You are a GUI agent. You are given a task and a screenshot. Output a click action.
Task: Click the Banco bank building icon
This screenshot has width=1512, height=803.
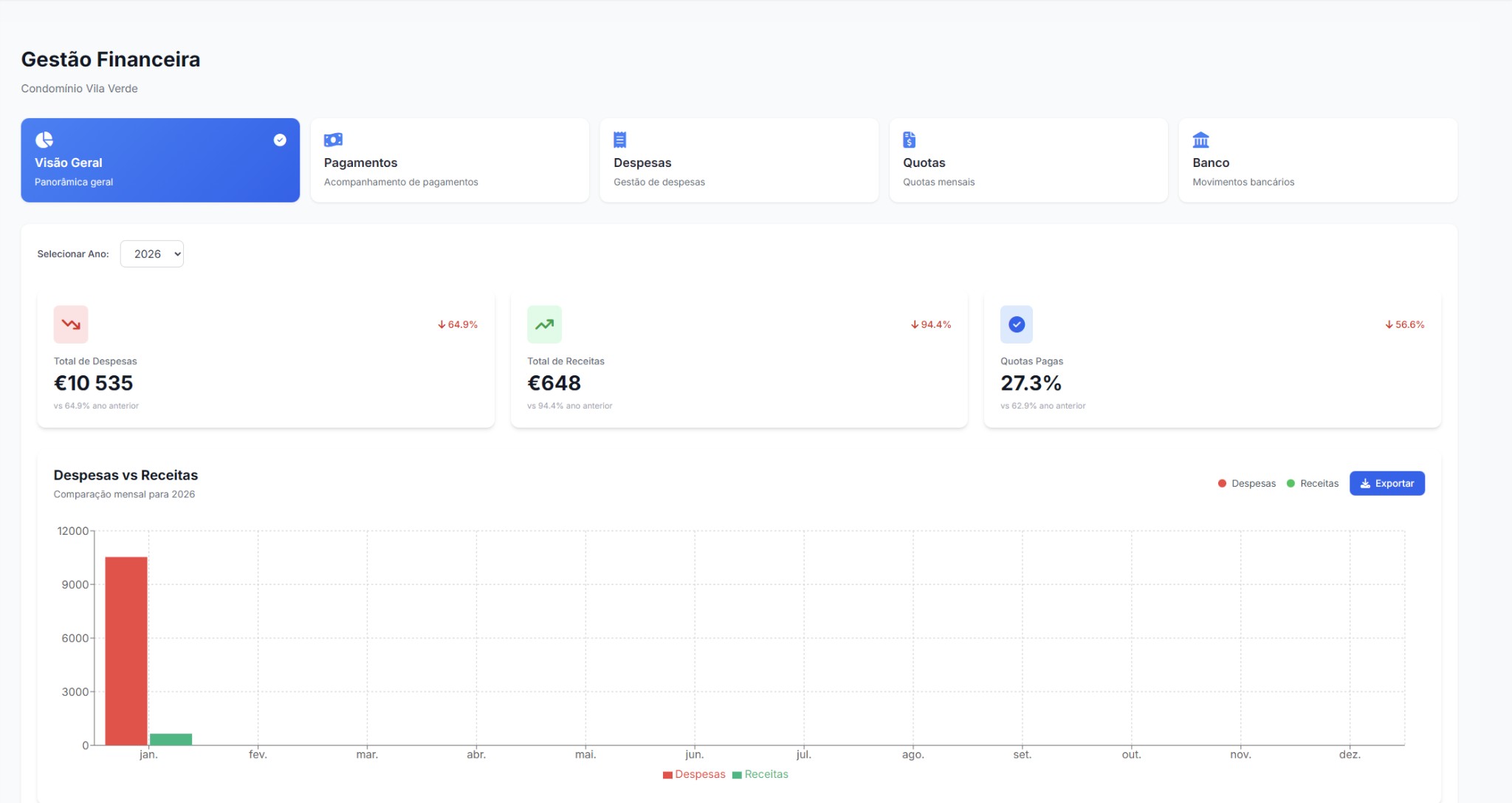(1201, 140)
